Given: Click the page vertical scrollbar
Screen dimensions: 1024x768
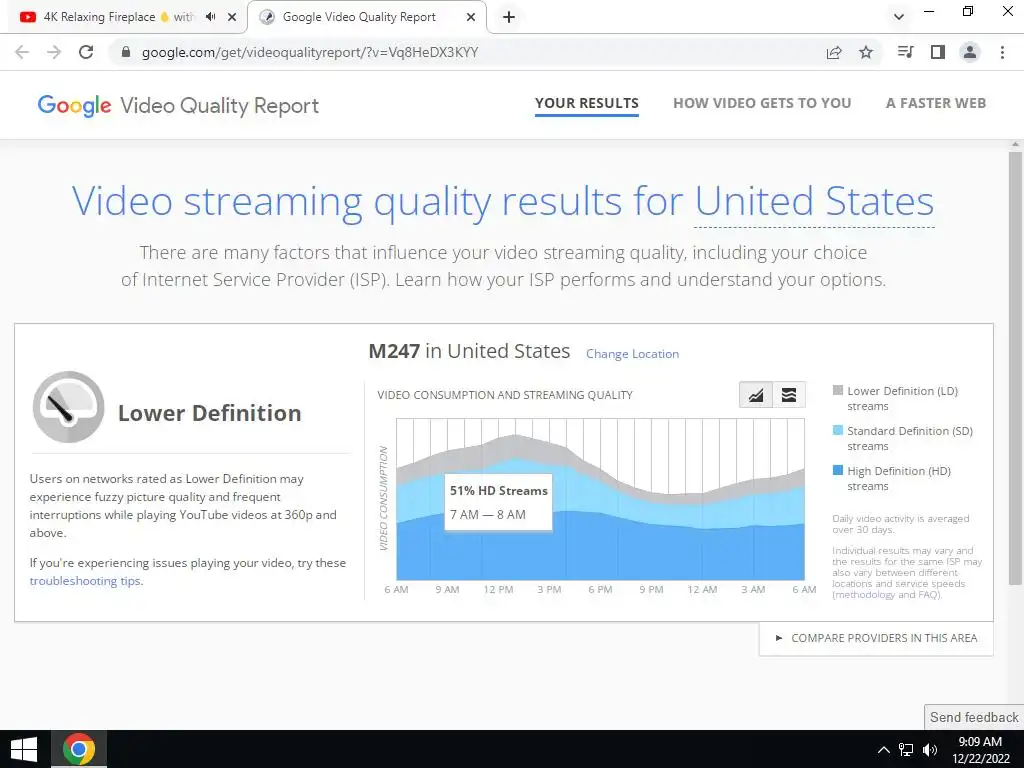Looking at the screenshot, I should coord(1015,368).
